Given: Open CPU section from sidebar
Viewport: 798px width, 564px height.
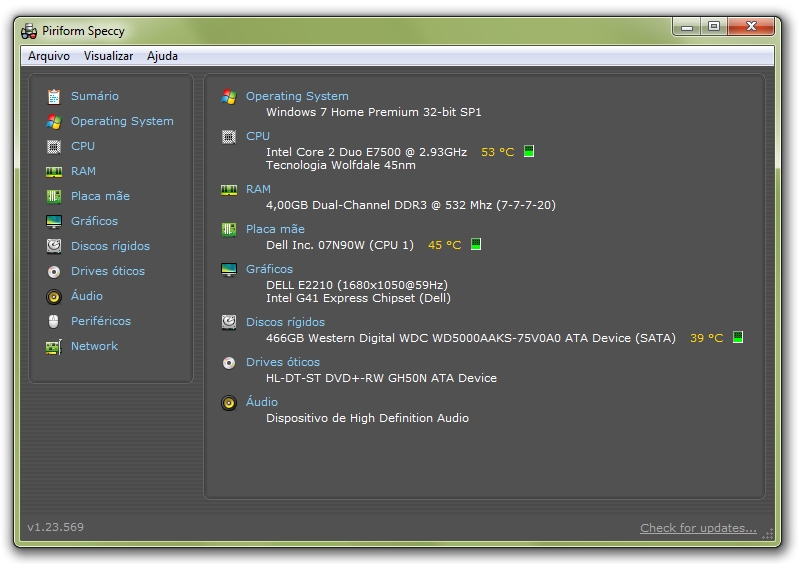Looking at the screenshot, I should (x=83, y=146).
